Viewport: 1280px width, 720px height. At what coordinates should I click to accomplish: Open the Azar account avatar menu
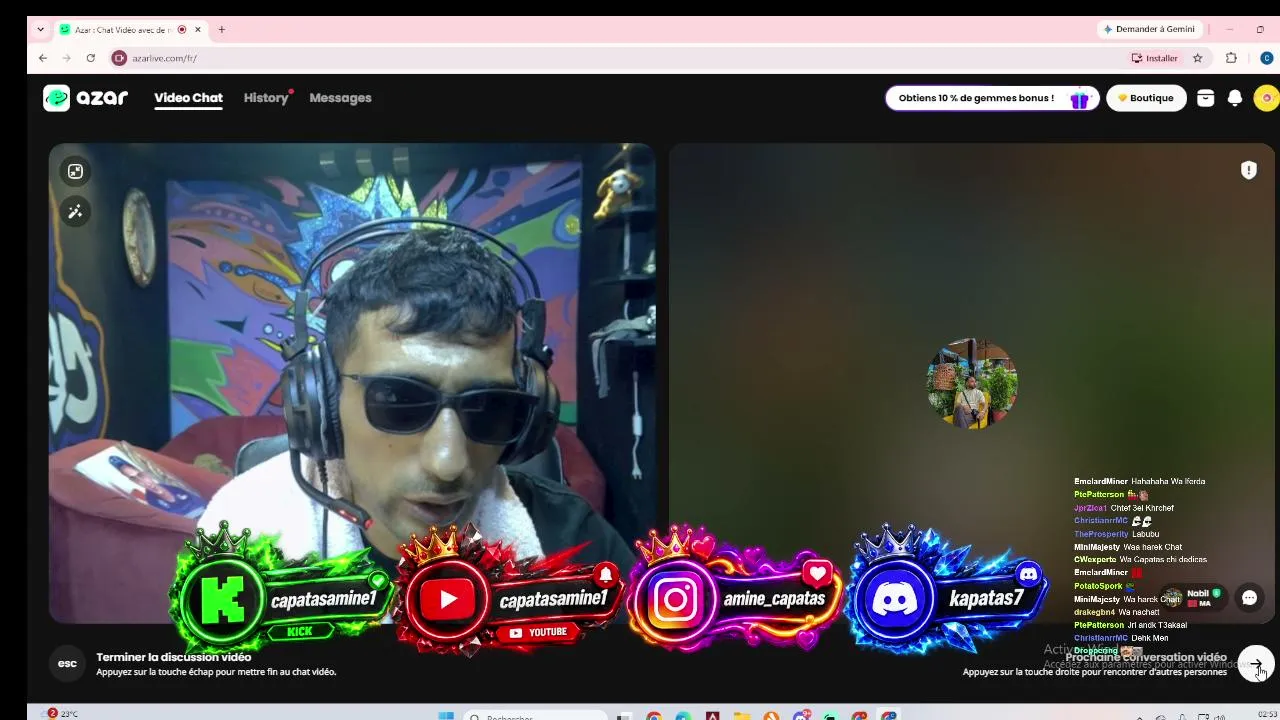(x=1266, y=98)
